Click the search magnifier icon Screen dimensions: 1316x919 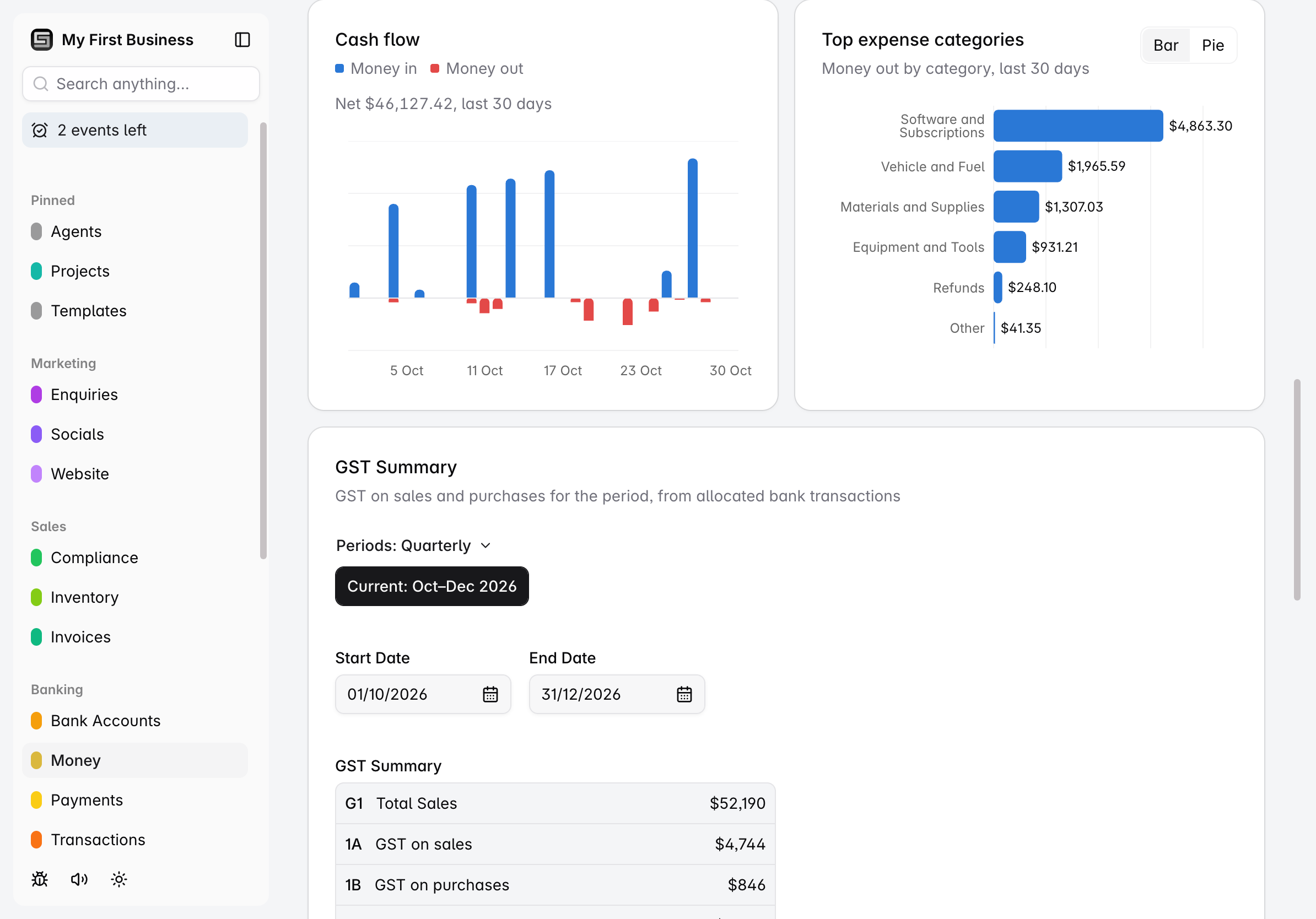click(41, 84)
